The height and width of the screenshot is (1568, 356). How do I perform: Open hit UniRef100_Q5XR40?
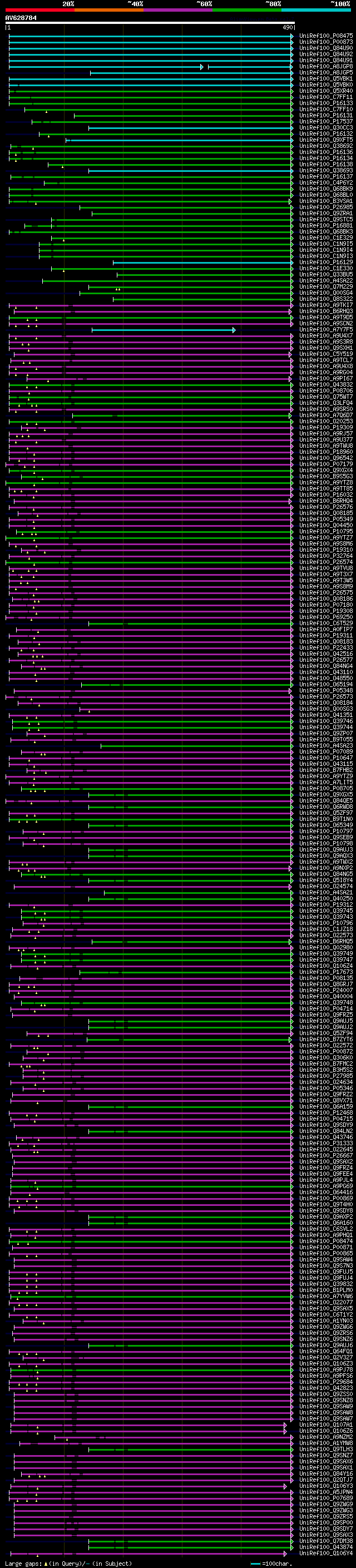[x=326, y=91]
